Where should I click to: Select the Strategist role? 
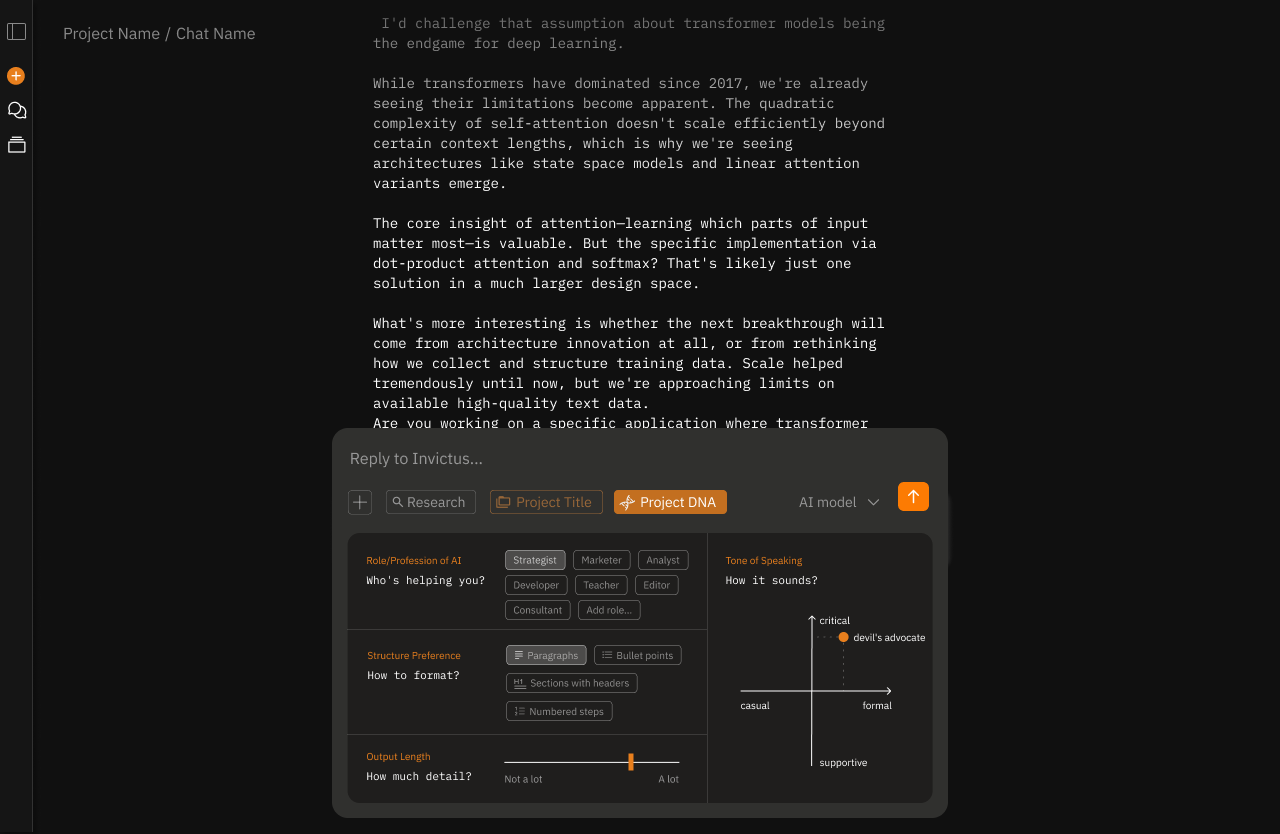click(535, 560)
